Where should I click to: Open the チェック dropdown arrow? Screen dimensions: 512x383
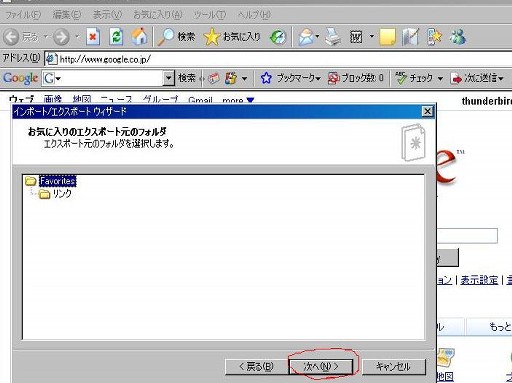point(440,79)
